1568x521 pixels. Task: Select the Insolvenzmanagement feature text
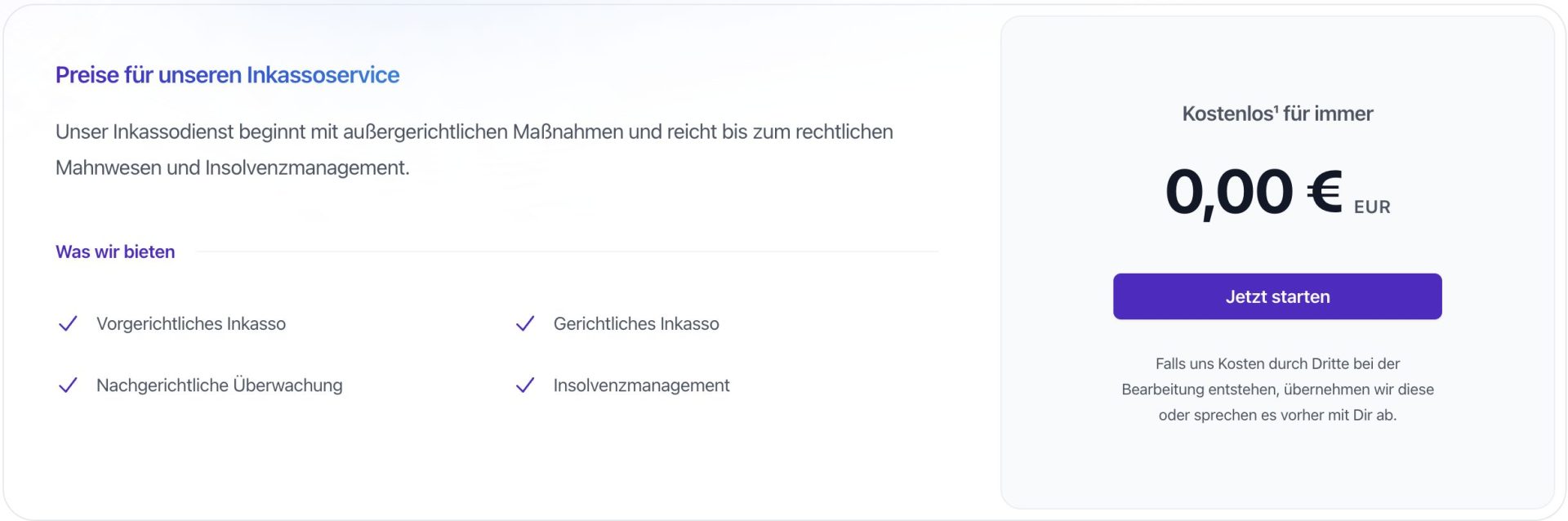[641, 385]
